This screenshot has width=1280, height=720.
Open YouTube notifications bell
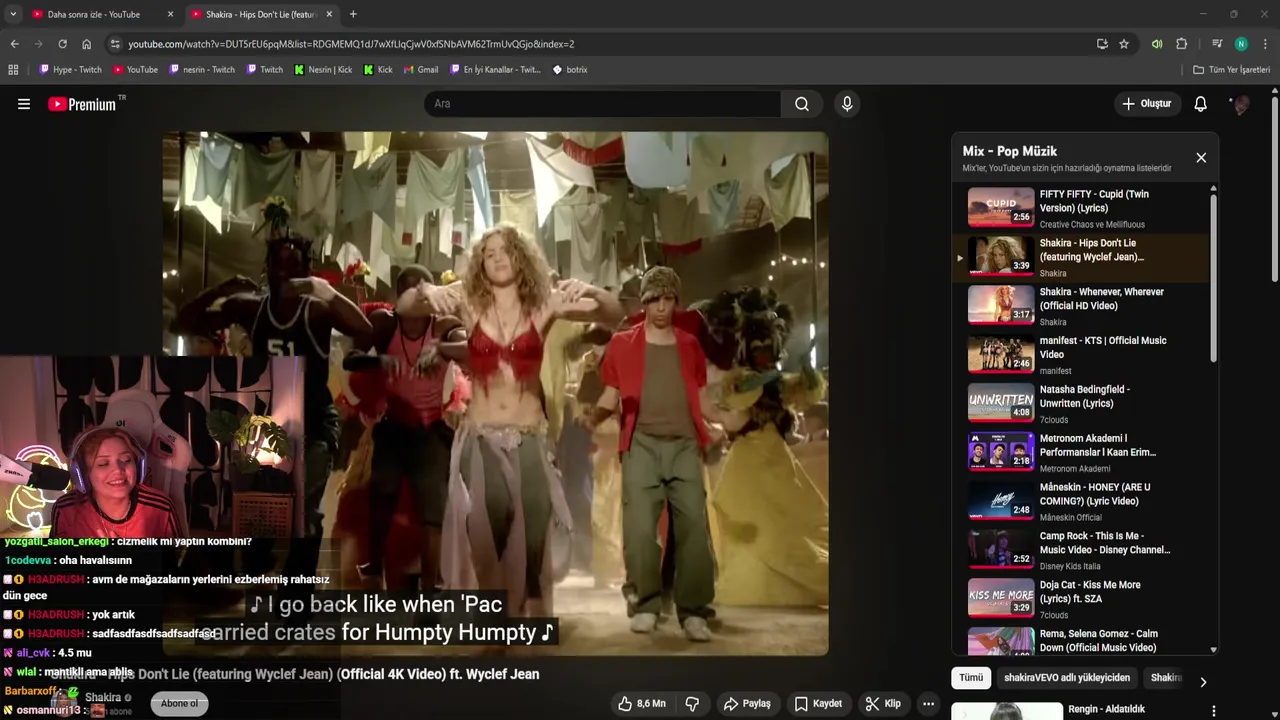click(x=1201, y=104)
